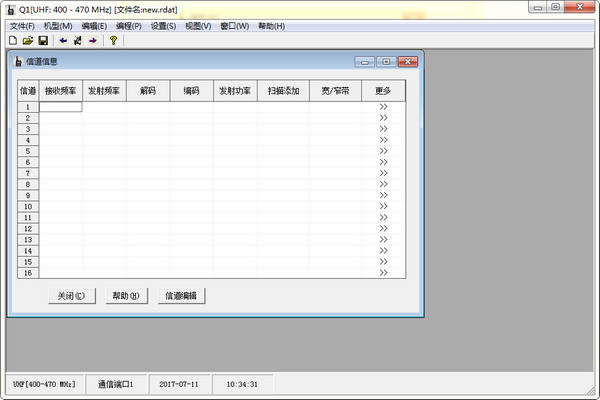This screenshot has width=600, height=400.
Task: Click the channel 1 接收频率 input cell
Action: [x=60, y=107]
